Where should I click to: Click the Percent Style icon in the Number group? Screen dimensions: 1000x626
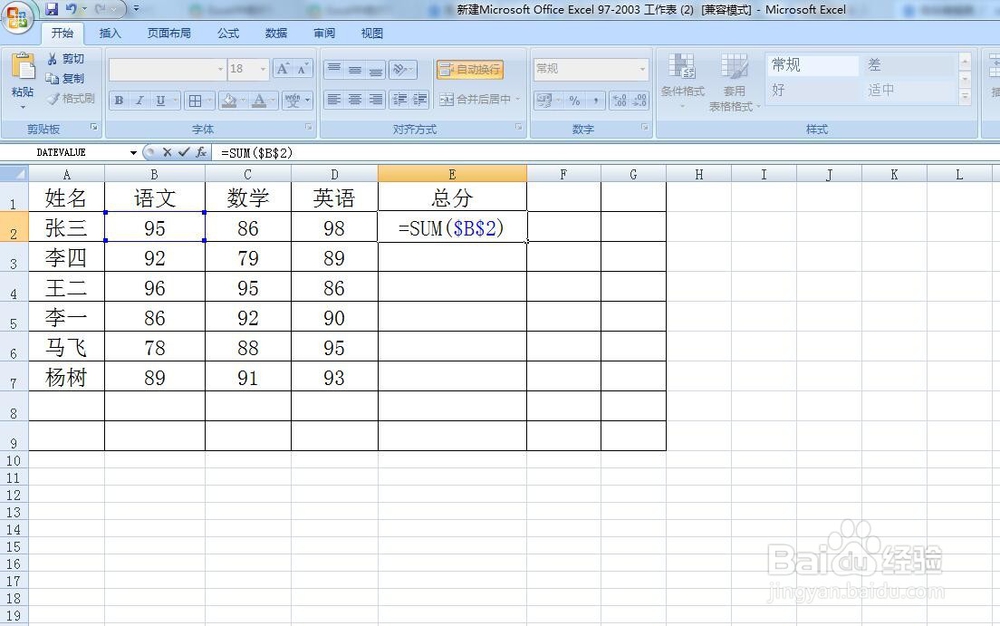coord(574,101)
